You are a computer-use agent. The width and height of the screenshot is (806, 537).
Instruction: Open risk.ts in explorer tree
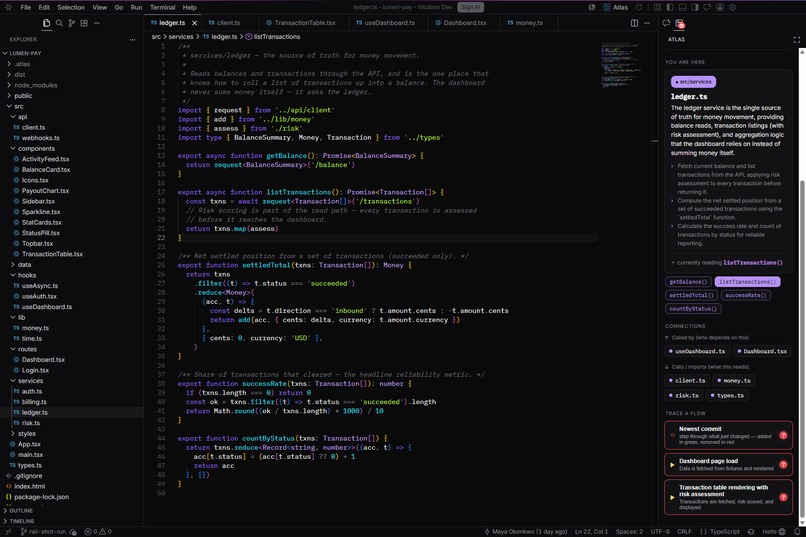click(x=72, y=423)
